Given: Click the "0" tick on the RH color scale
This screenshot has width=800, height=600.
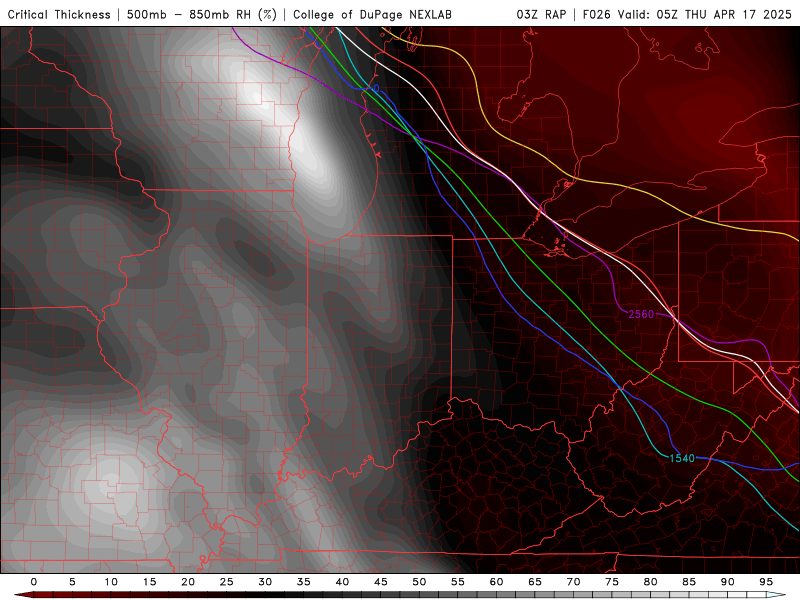Looking at the screenshot, I should coord(34,582).
